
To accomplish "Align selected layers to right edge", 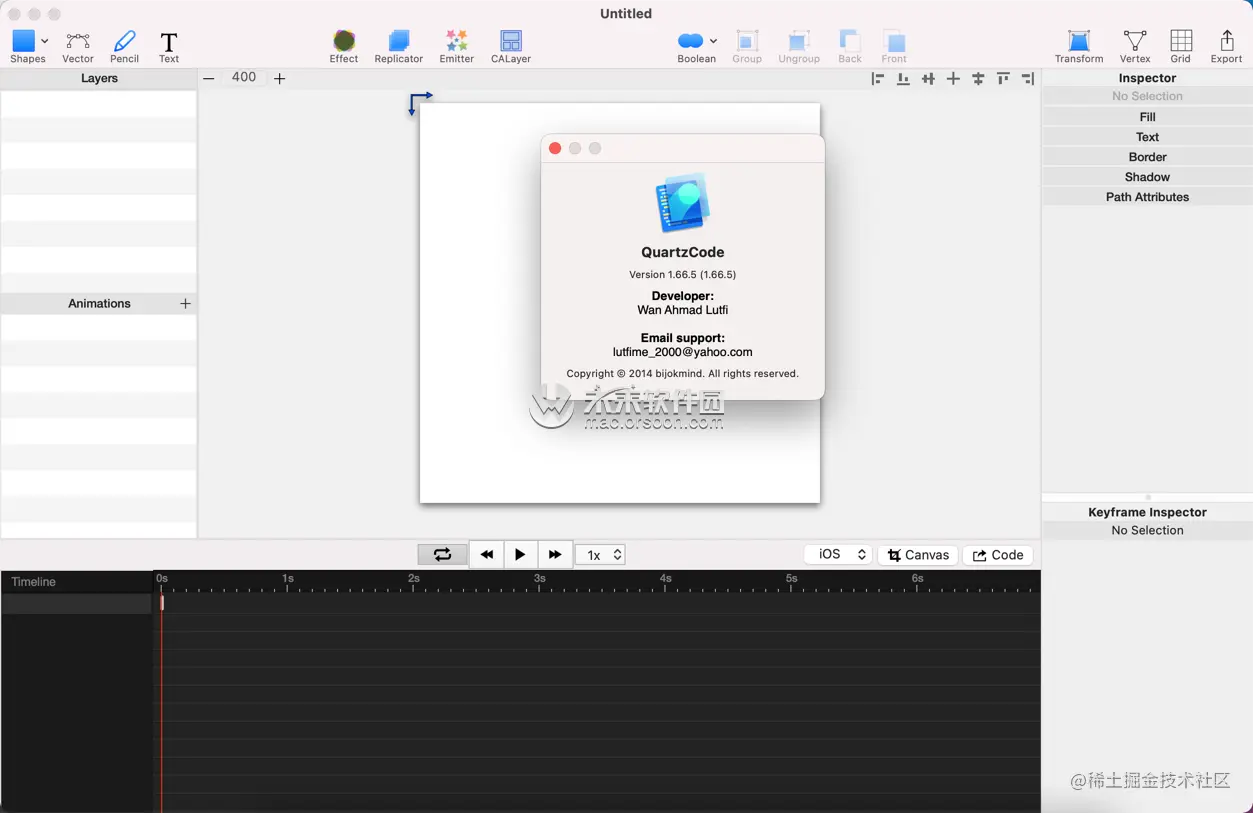I will (1028, 78).
